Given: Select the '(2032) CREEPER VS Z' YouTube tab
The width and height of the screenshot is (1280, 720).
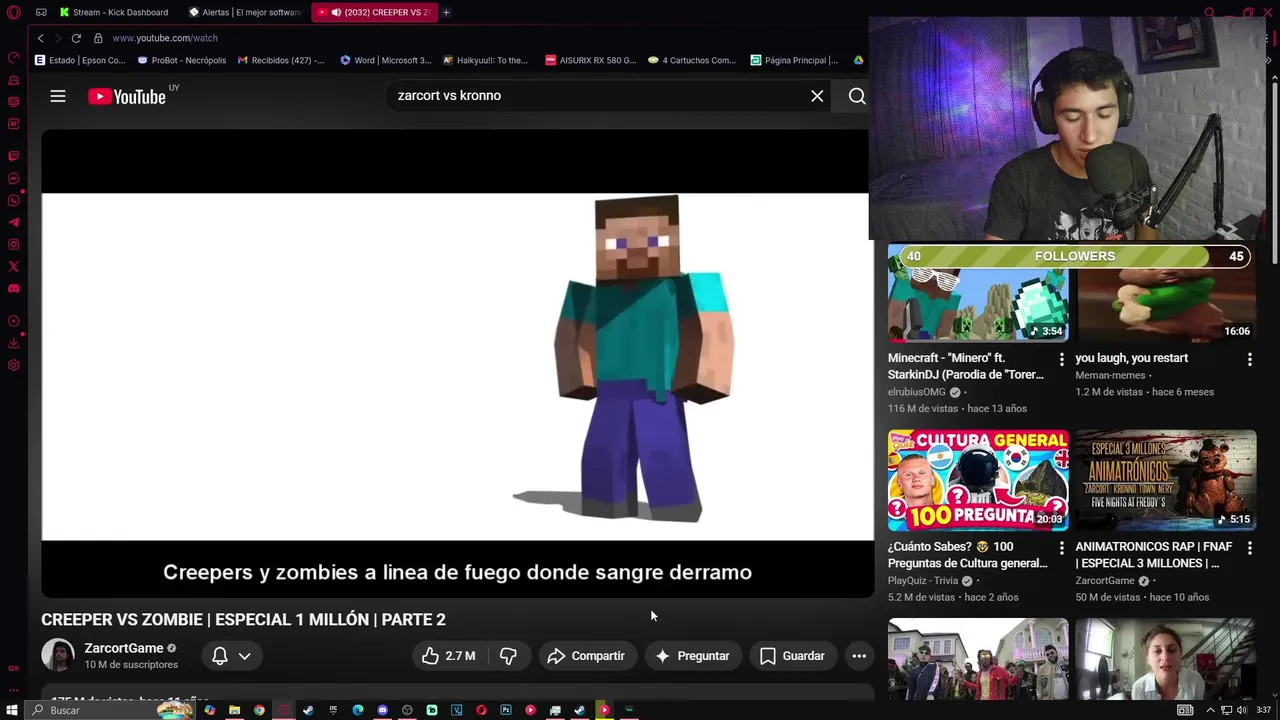Looking at the screenshot, I should tap(373, 12).
